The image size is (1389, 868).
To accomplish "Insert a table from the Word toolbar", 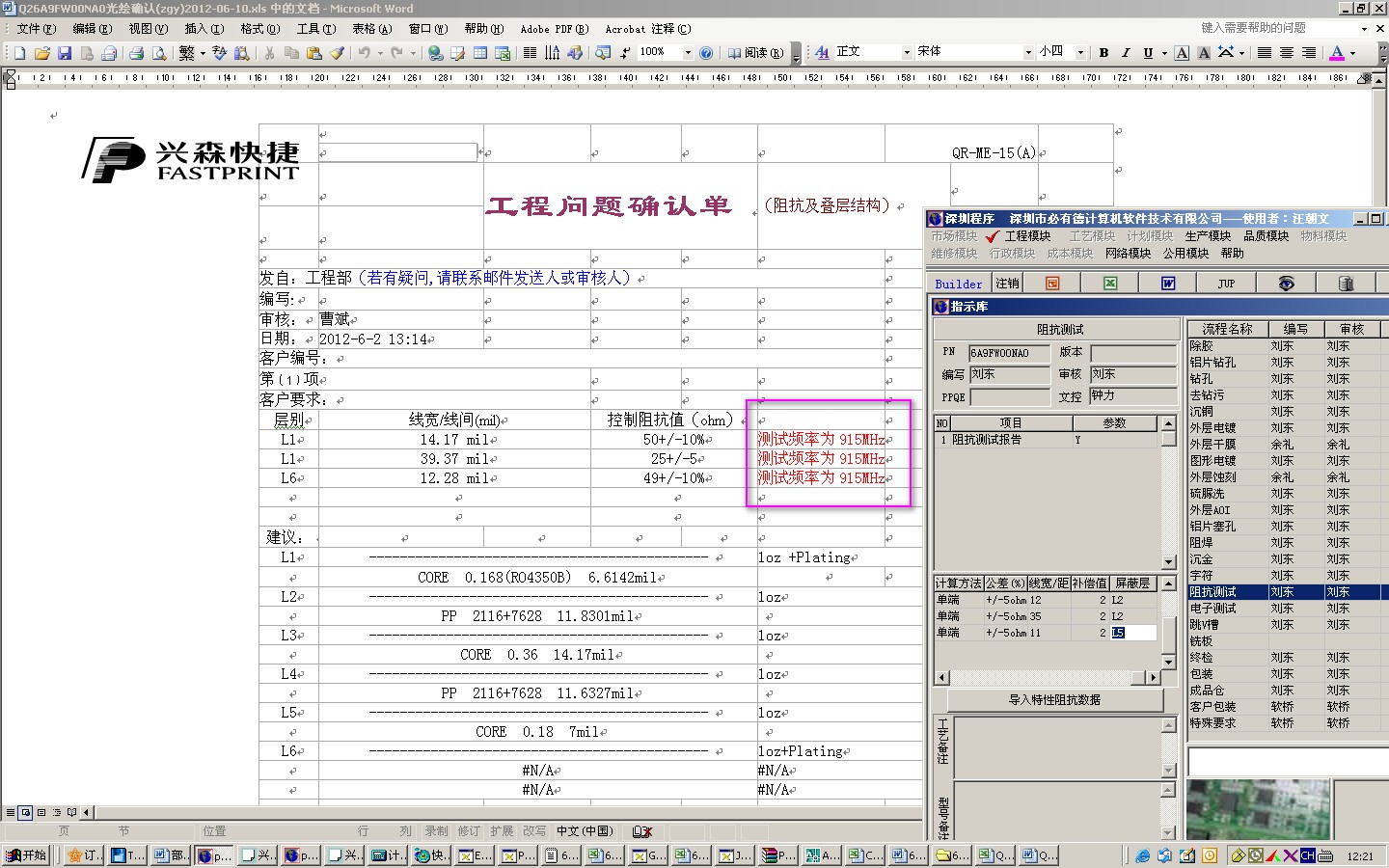I will tap(479, 53).
